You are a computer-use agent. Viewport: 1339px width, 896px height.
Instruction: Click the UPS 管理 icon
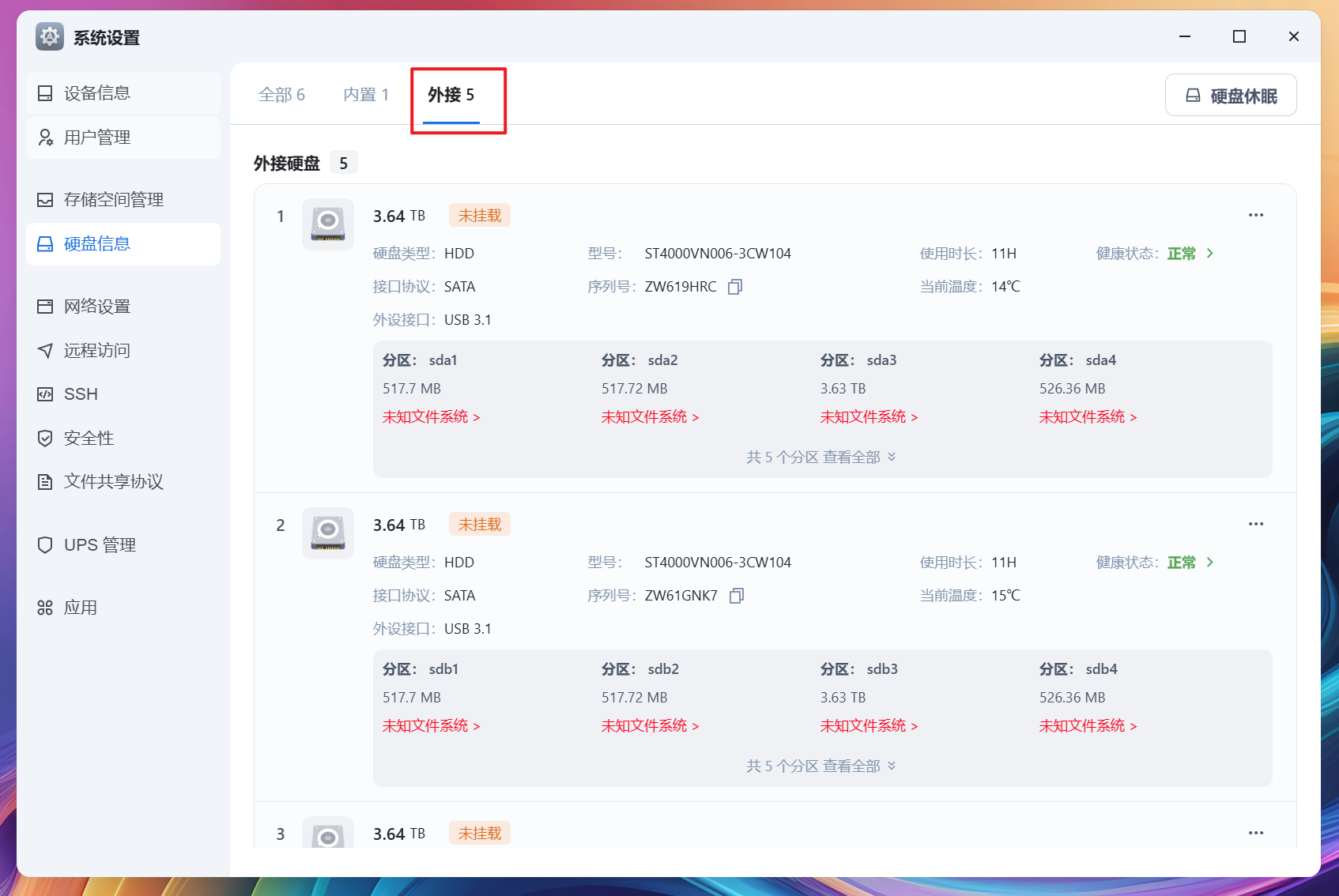click(x=45, y=545)
